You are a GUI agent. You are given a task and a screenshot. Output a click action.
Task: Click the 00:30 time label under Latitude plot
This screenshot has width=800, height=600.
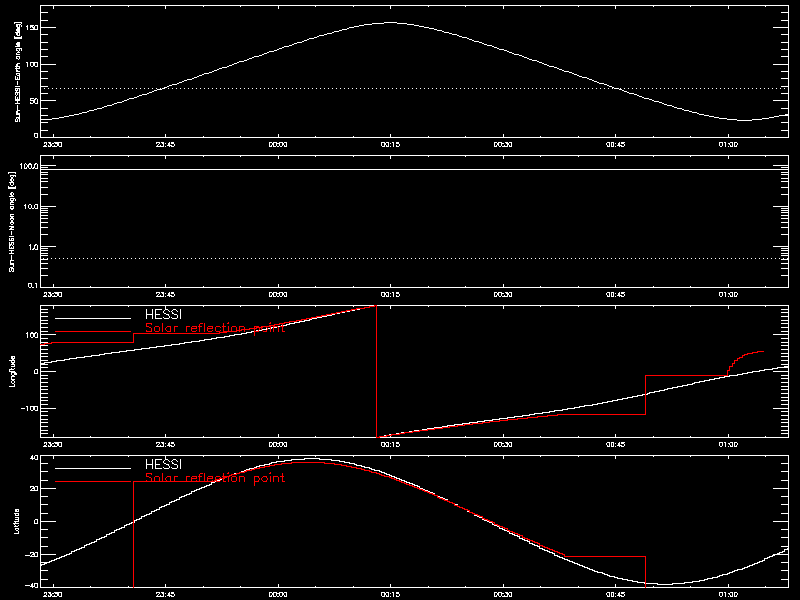(x=503, y=594)
